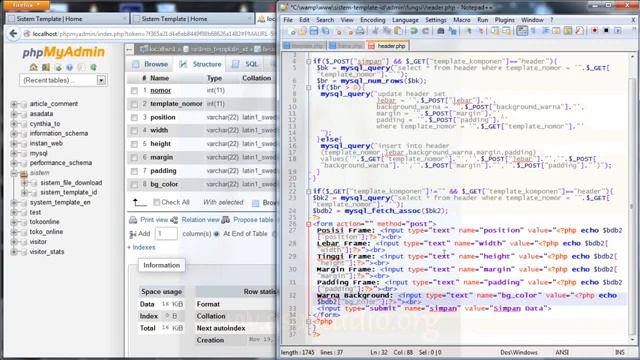Click the Zoom In icon in Notepad++
This screenshot has height=360, width=640.
pyautogui.click(x=469, y=31)
